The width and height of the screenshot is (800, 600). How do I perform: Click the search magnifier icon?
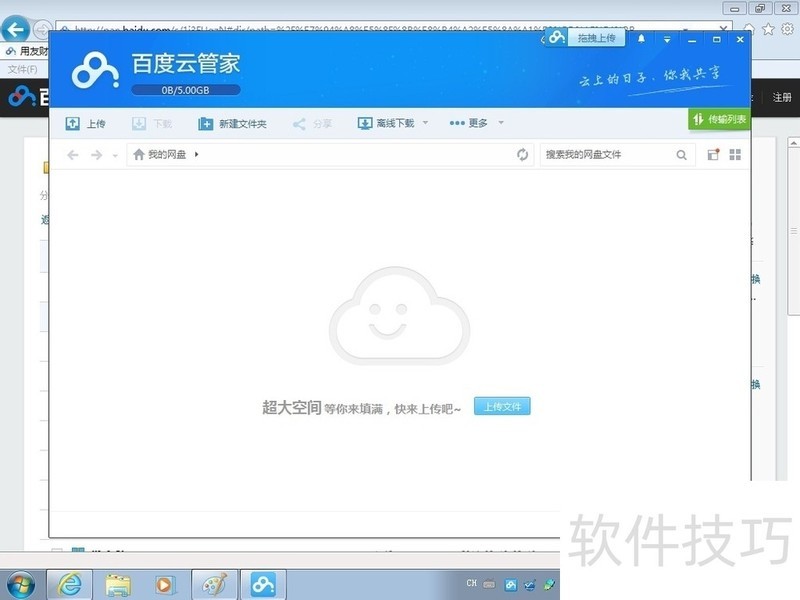(681, 155)
